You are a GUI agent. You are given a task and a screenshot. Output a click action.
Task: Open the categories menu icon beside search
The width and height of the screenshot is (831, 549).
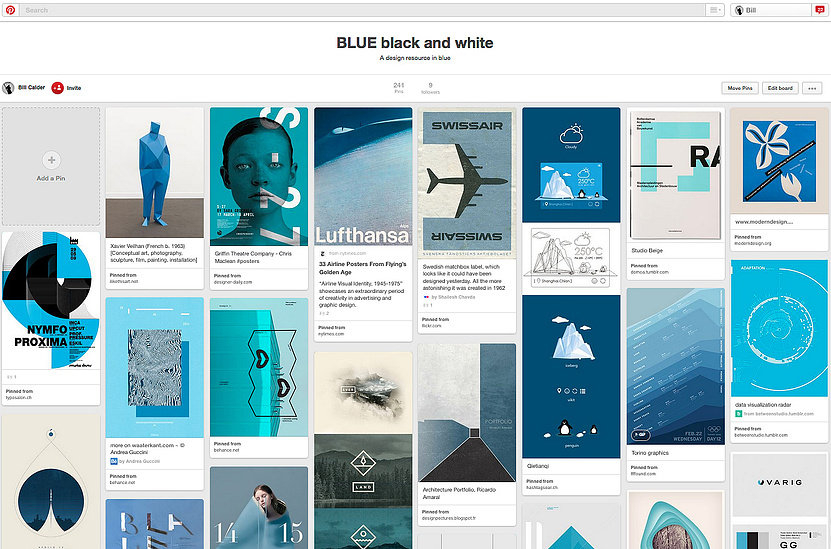(x=714, y=10)
